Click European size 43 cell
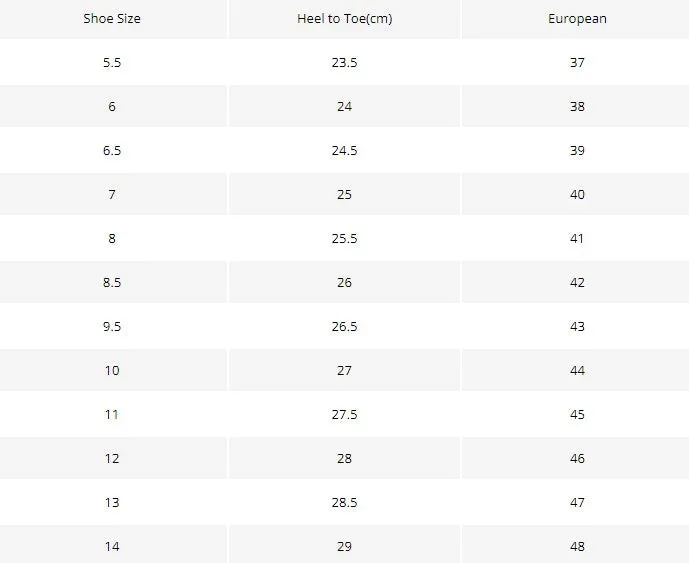Viewport: 689px width, 563px height. coord(577,326)
